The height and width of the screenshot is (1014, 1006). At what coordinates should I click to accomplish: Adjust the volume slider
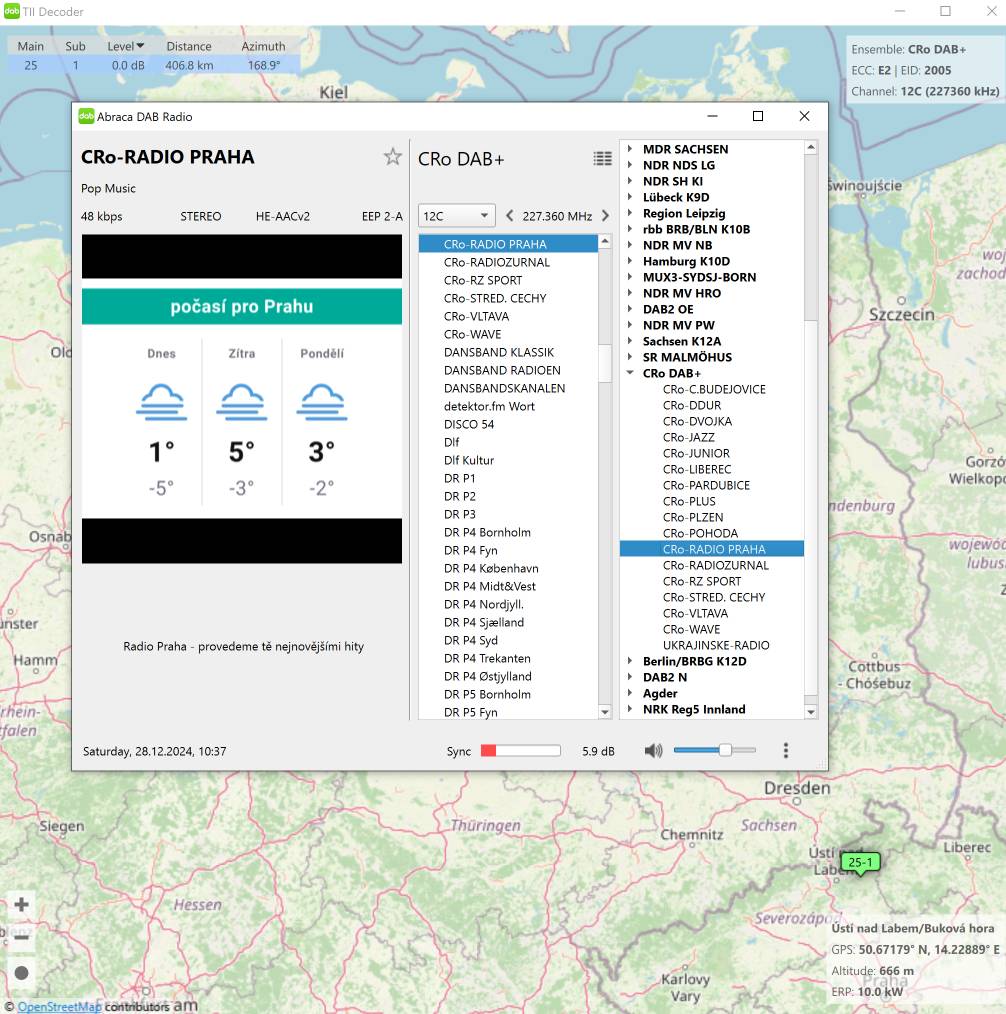pyautogui.click(x=725, y=750)
